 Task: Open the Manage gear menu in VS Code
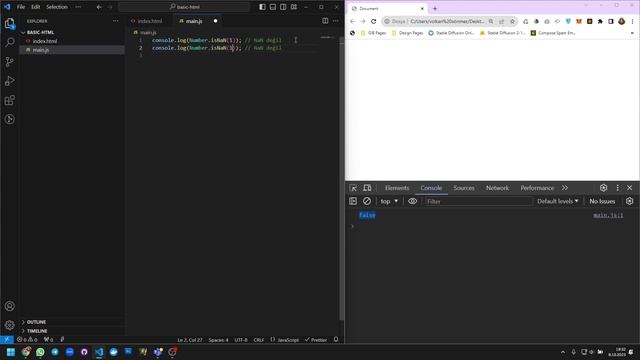[x=9, y=325]
